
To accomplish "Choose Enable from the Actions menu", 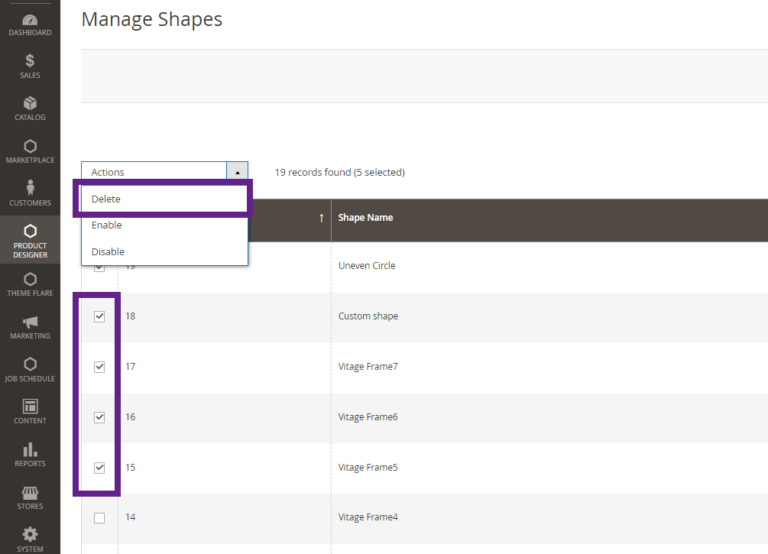I will point(106,225).
